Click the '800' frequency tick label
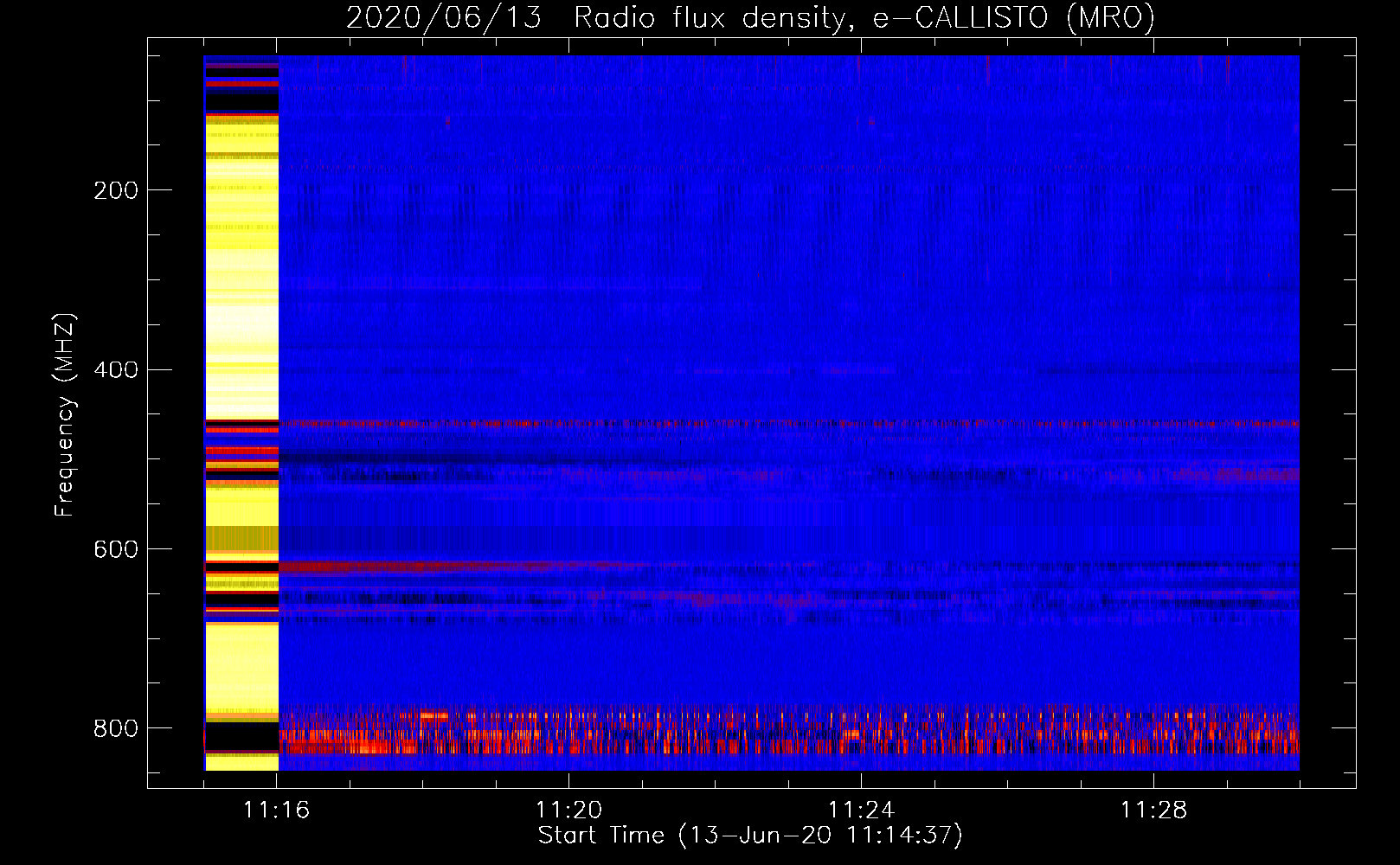Screen dimensions: 1400x865 (x=116, y=728)
